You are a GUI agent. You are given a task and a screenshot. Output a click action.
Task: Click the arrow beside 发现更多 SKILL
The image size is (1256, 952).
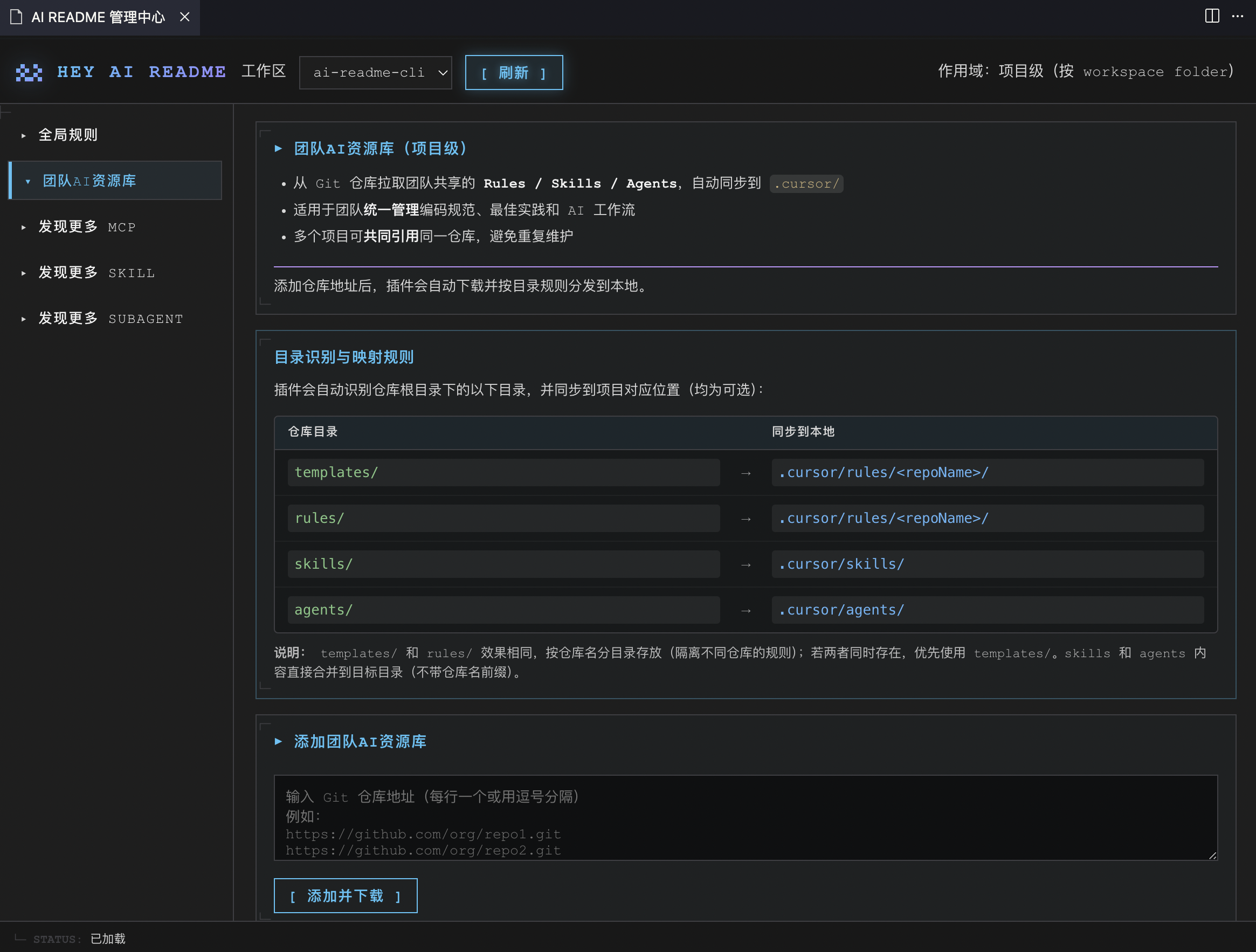[x=23, y=273]
